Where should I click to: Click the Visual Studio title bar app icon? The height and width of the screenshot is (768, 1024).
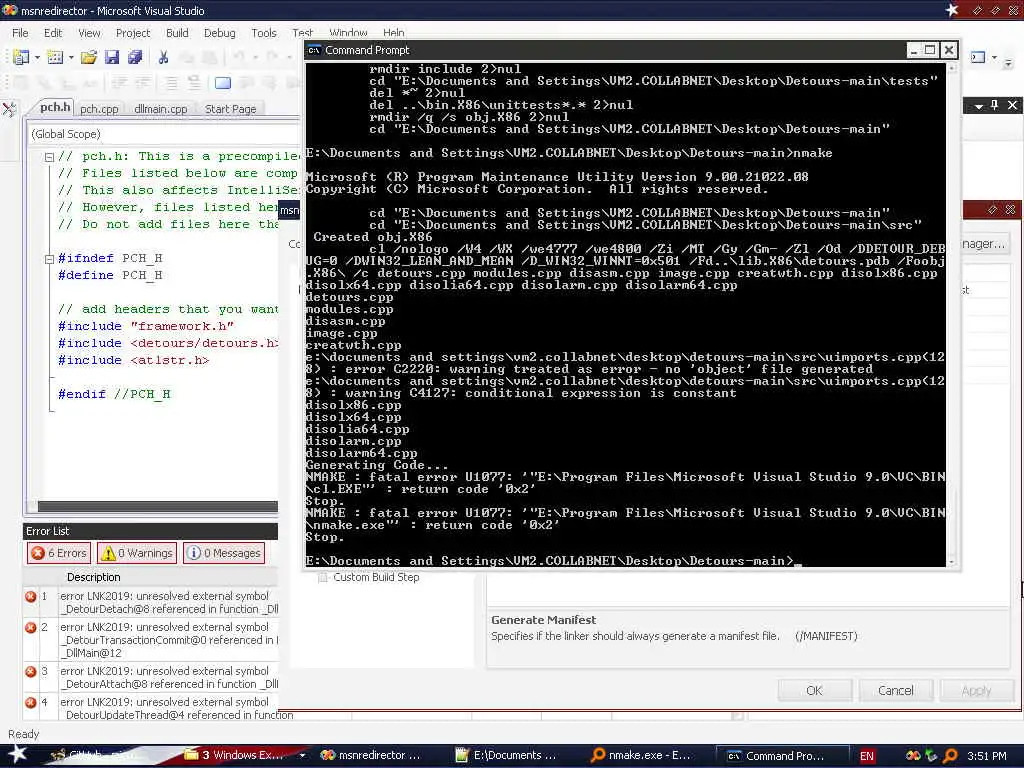pyautogui.click(x=9, y=10)
